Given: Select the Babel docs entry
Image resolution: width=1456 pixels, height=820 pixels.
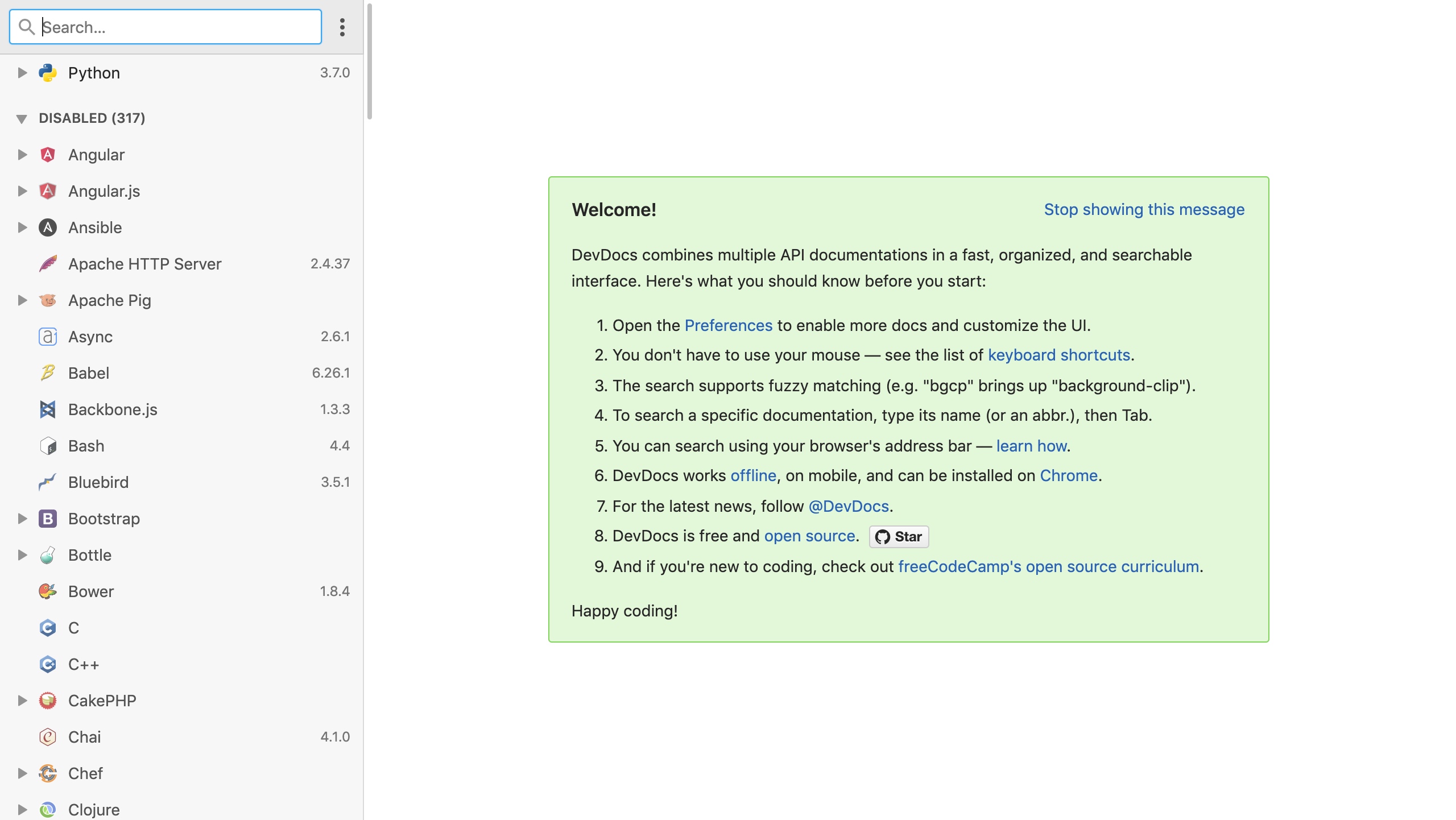Looking at the screenshot, I should (181, 373).
